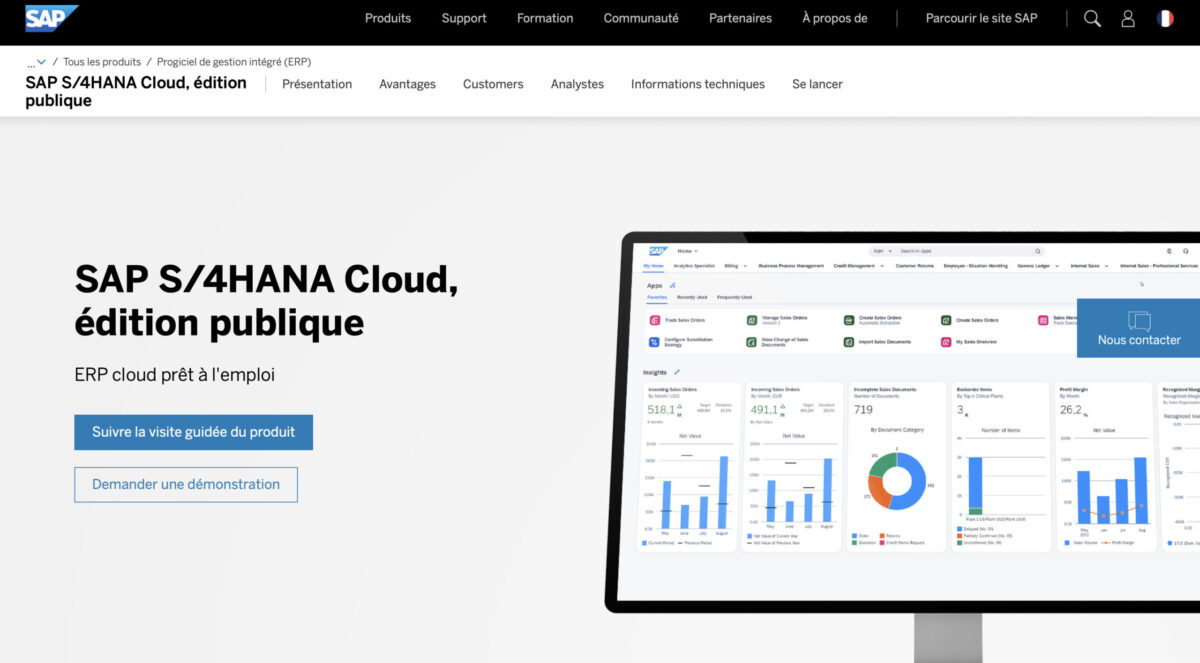Screen dimensions: 1200x663
Task: Click the chat bubbles Nous contacter icon
Action: (1139, 321)
